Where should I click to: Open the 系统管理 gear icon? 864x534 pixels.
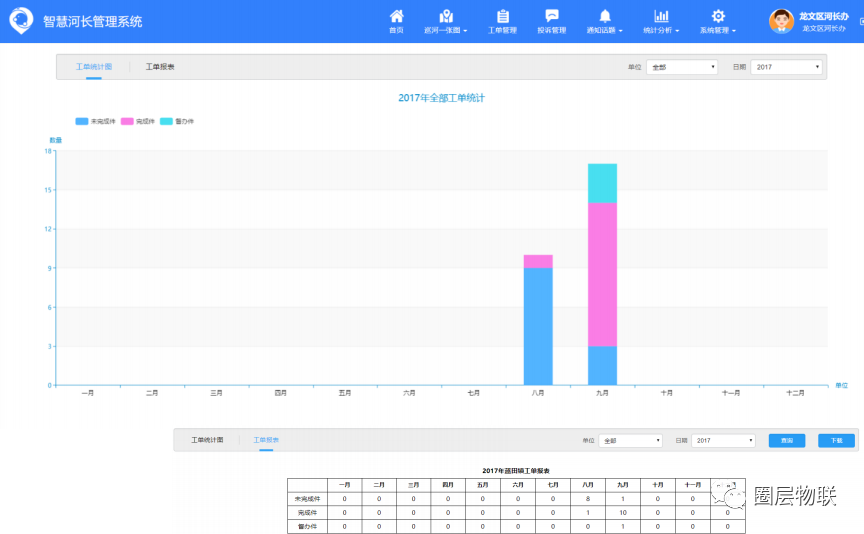coord(718,16)
